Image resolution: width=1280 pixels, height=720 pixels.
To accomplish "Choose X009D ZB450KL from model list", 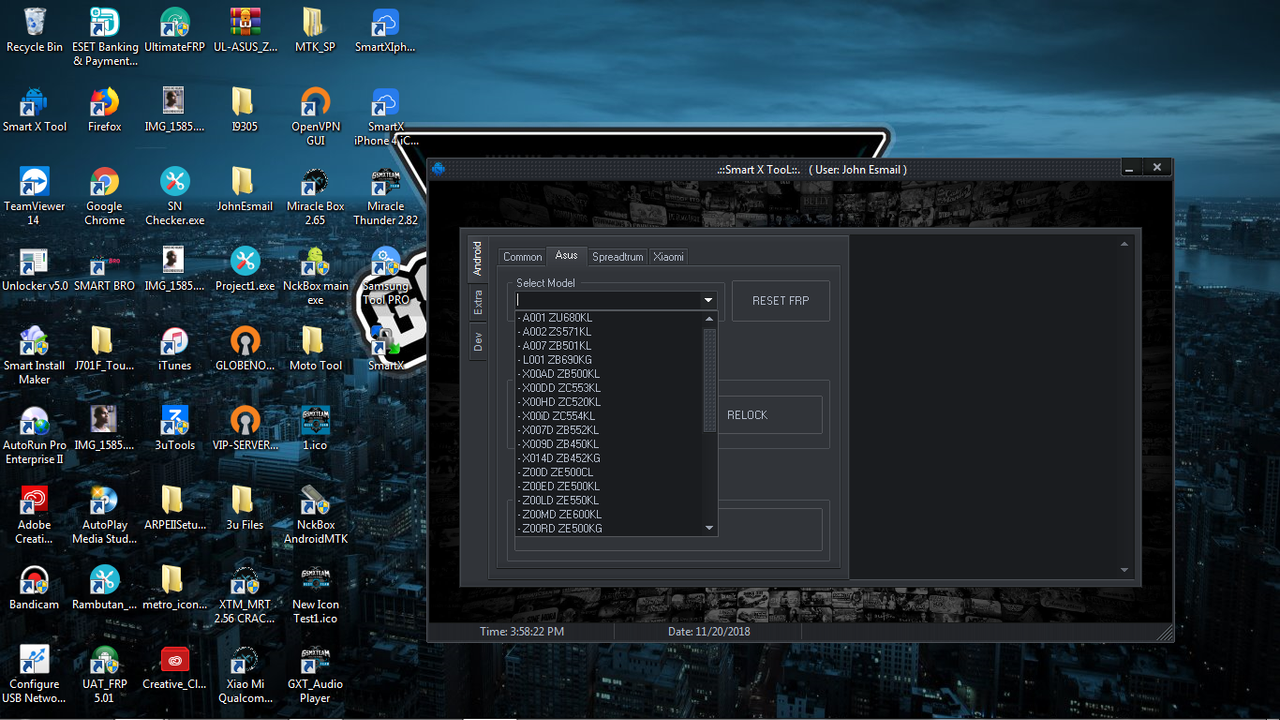I will 609,444.
